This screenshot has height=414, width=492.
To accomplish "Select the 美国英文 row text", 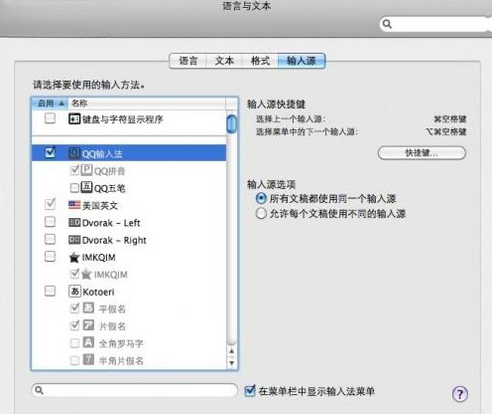I will (x=100, y=205).
